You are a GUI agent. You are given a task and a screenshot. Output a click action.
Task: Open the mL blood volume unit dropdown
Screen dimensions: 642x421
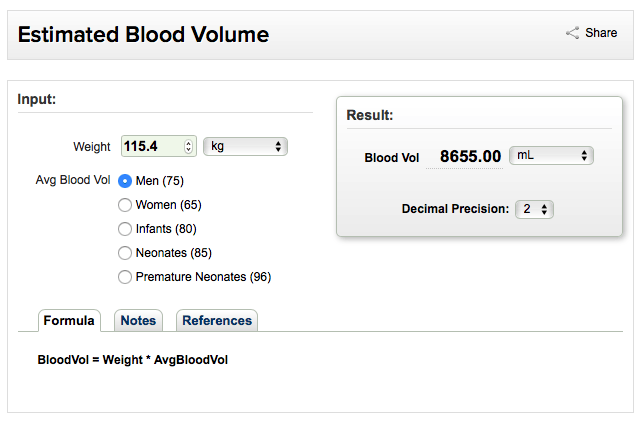pos(551,156)
